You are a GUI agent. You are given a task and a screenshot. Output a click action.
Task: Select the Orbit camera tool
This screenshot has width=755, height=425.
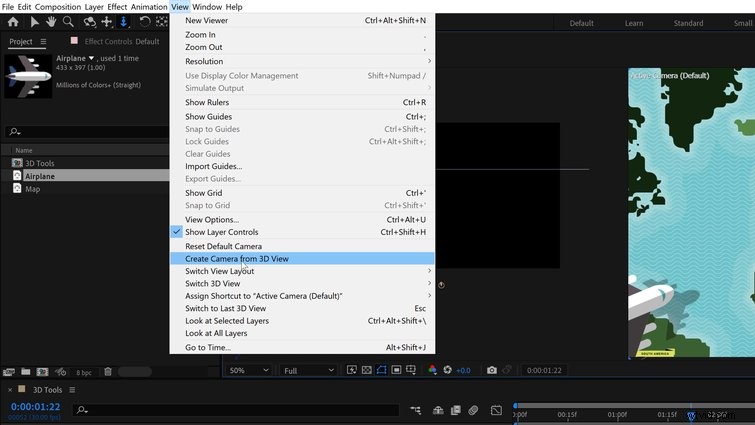pos(89,22)
